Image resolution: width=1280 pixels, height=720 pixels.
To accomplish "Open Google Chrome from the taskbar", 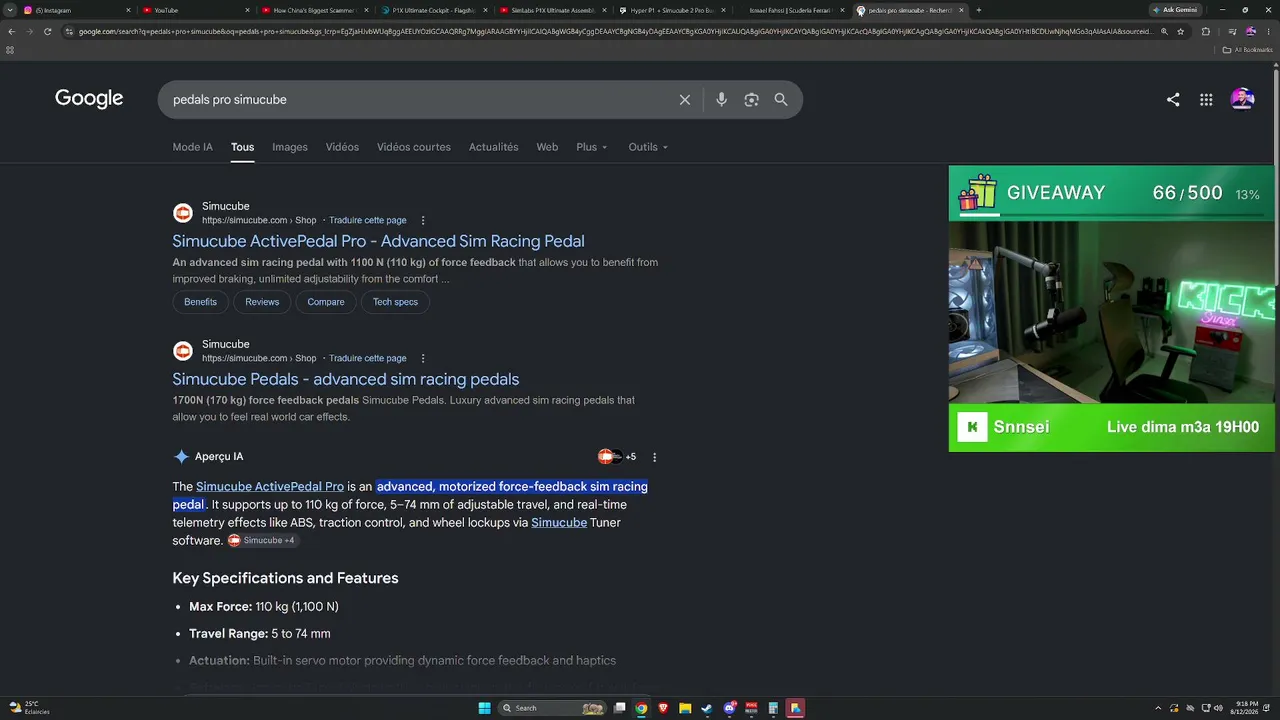I will pyautogui.click(x=641, y=708).
